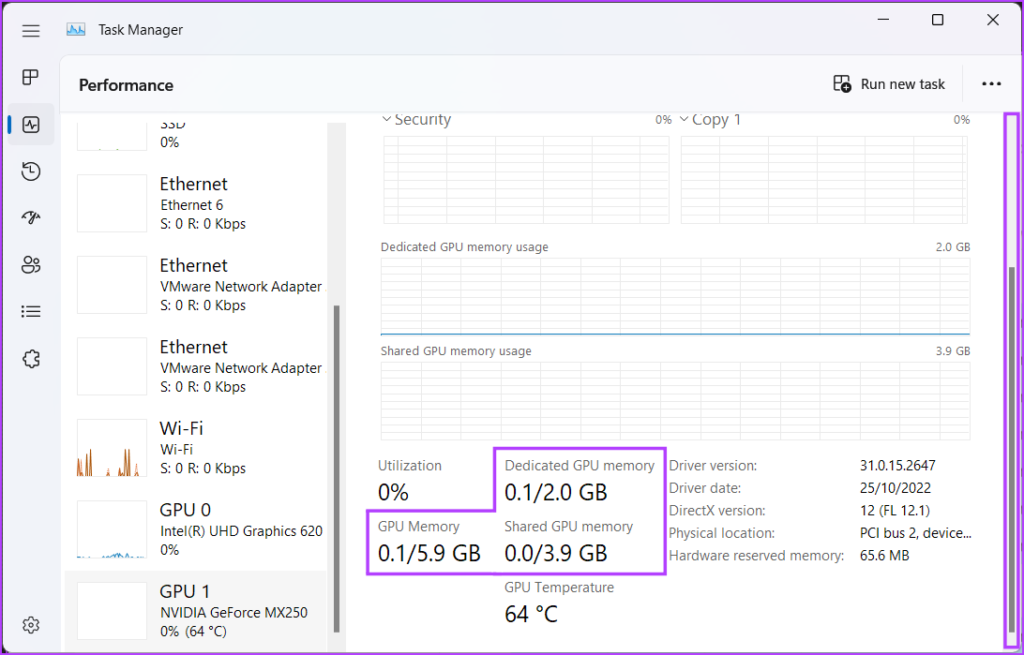Select the Performance page icon
The image size is (1024, 655).
pos(31,125)
